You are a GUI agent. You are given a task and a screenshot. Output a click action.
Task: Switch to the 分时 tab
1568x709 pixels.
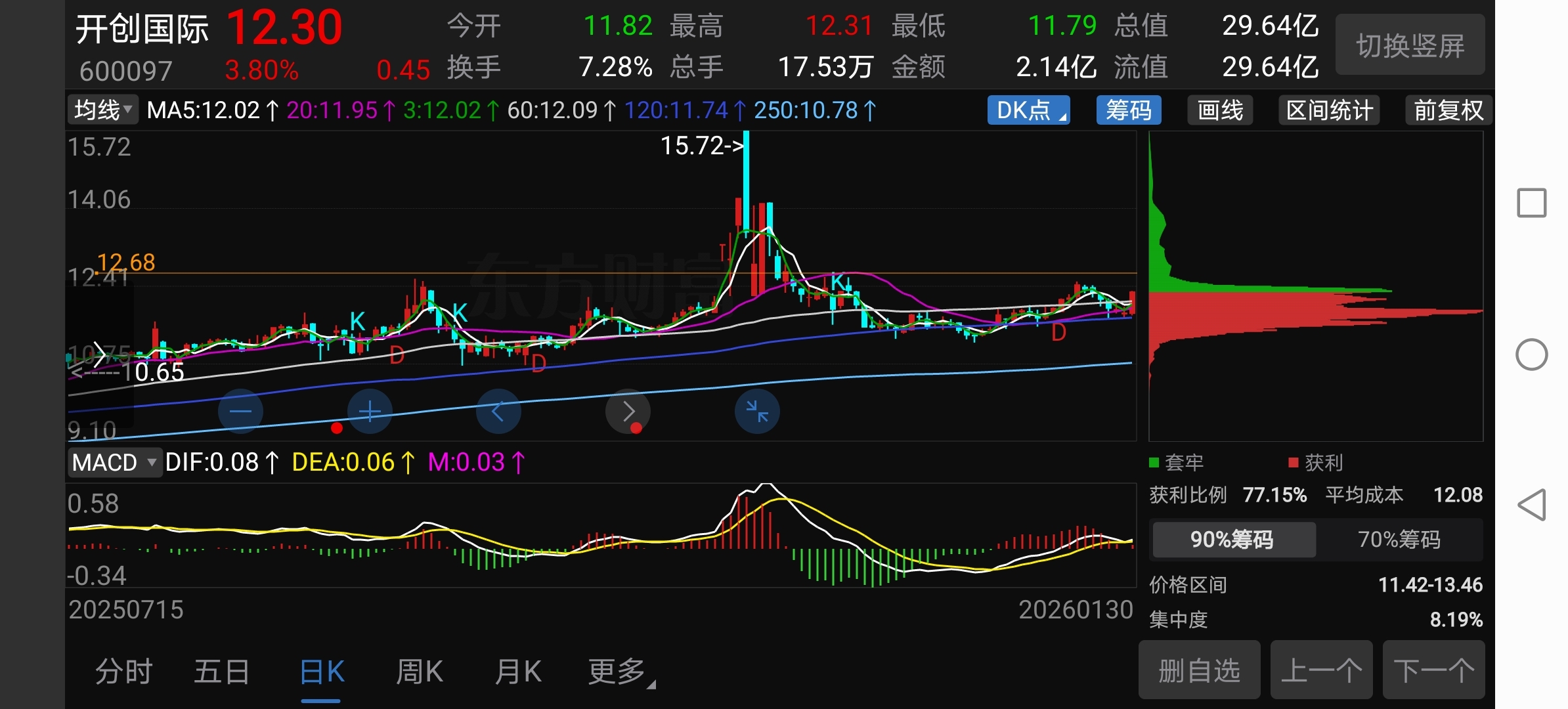pyautogui.click(x=123, y=672)
